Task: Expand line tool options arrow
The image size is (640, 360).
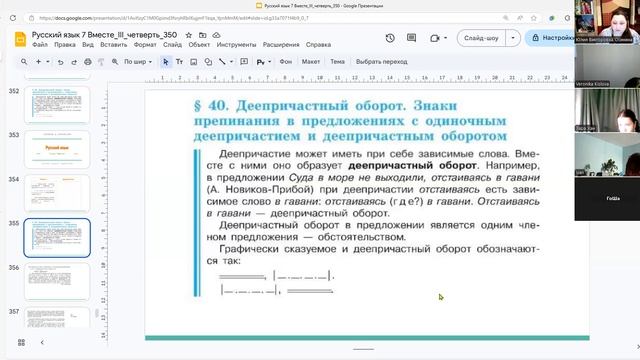Action: (x=231, y=62)
